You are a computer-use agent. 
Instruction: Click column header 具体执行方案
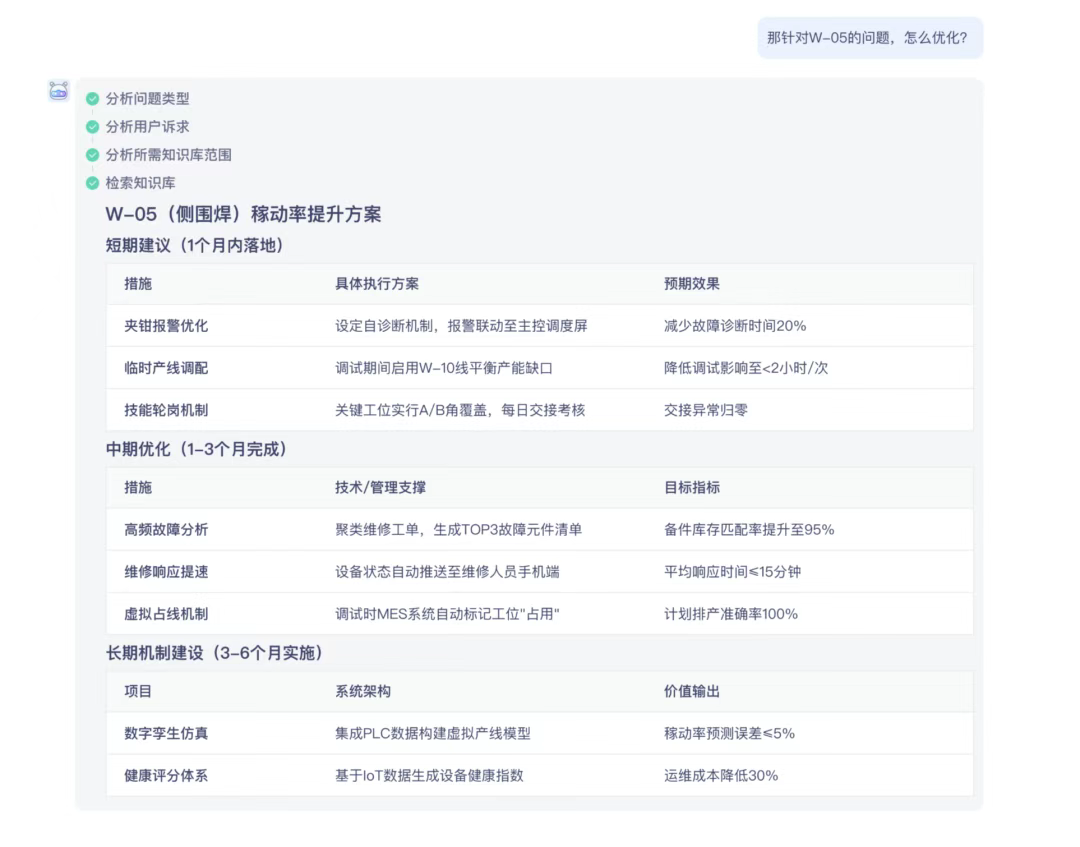click(x=377, y=284)
